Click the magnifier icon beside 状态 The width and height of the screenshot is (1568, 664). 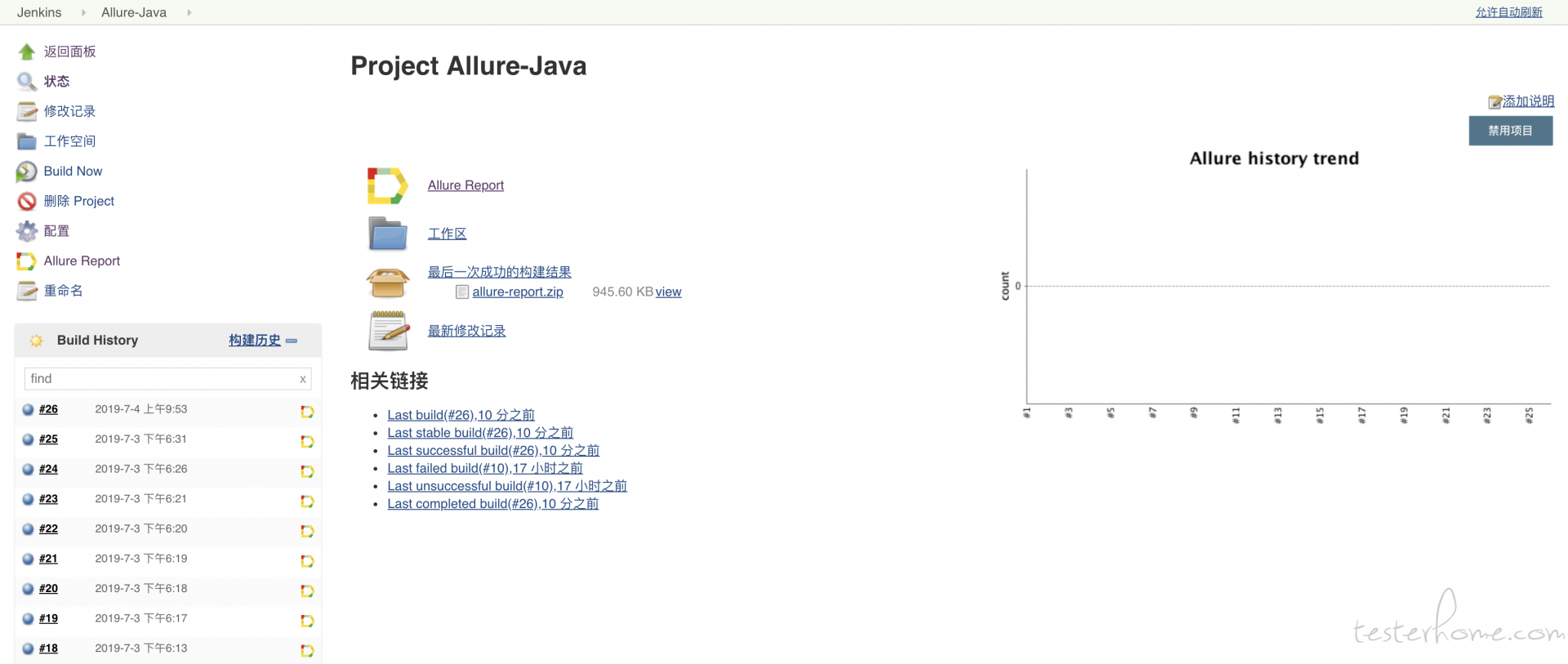27,82
